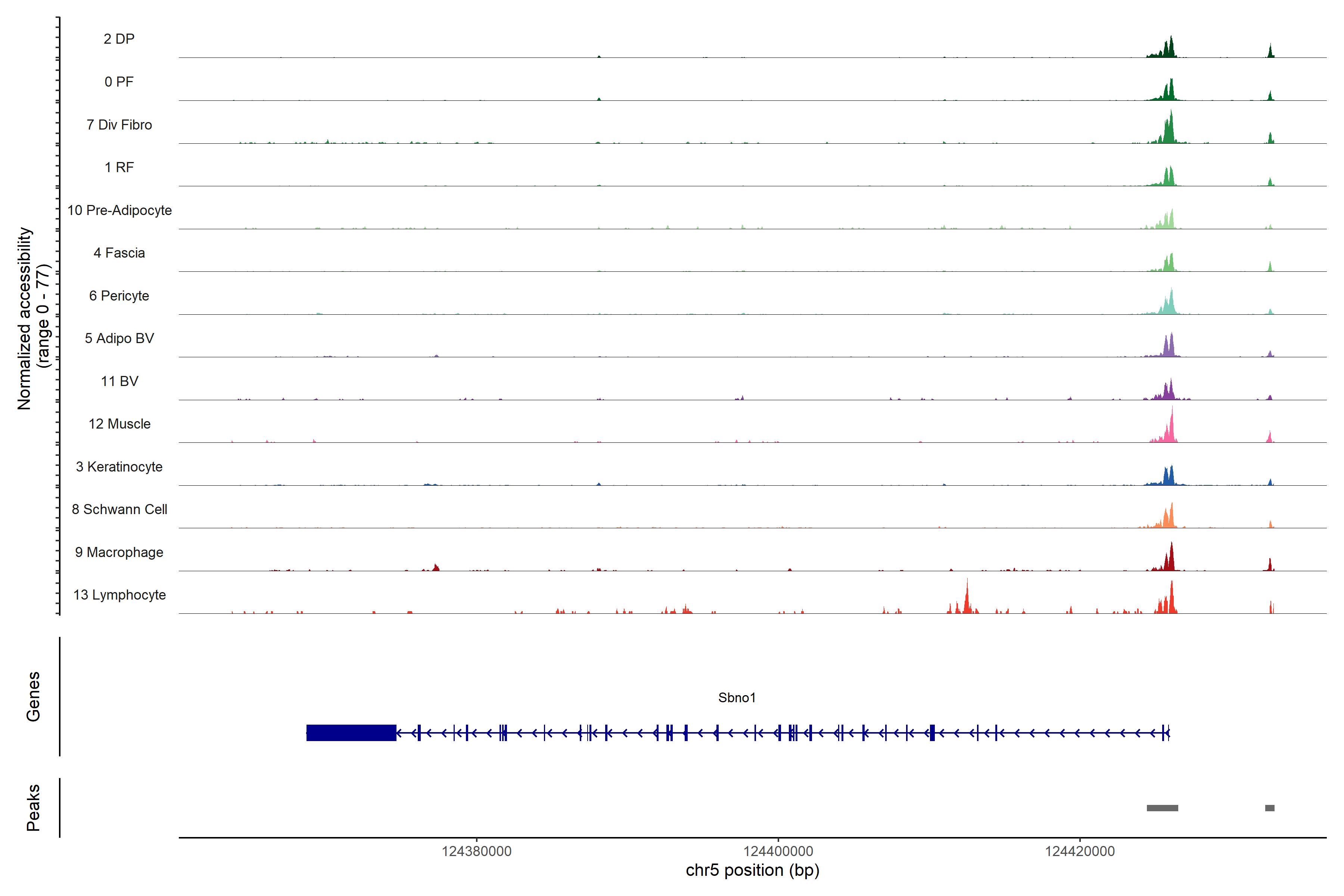Click the 124420000 axis tick label
This screenshot has width=1344, height=896.
[x=1079, y=852]
